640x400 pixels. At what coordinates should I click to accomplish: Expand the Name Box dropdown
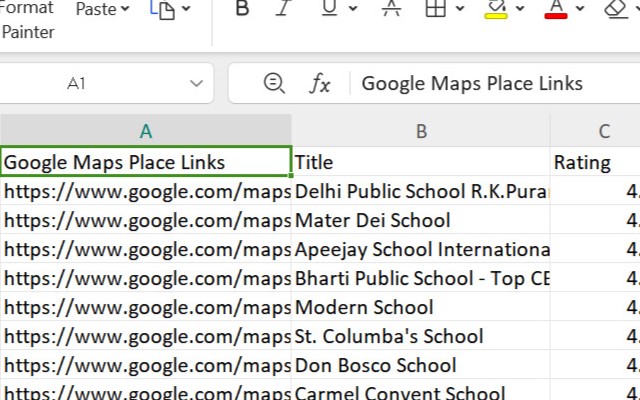click(196, 84)
